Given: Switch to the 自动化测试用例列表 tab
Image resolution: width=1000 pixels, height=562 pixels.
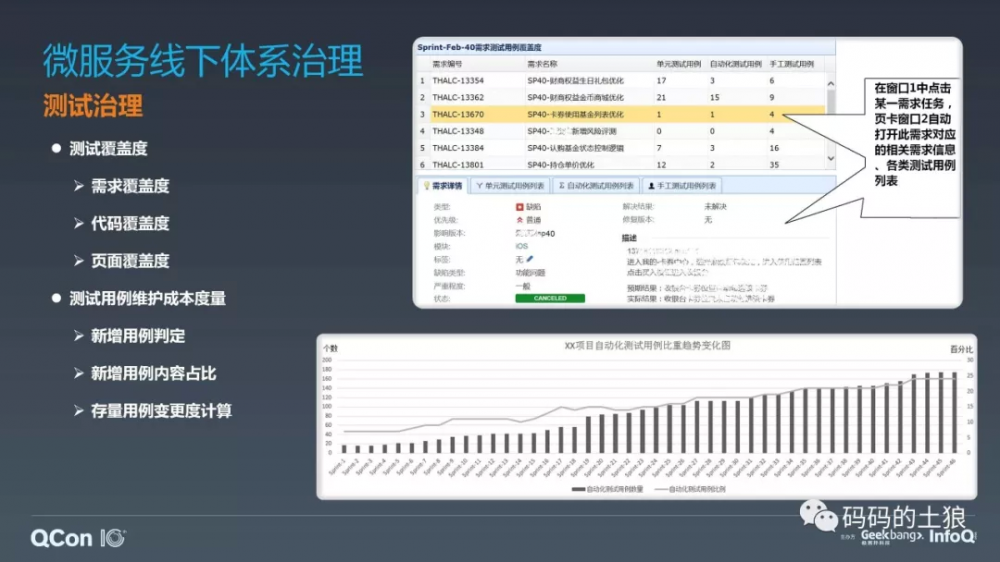Looking at the screenshot, I should point(596,186).
